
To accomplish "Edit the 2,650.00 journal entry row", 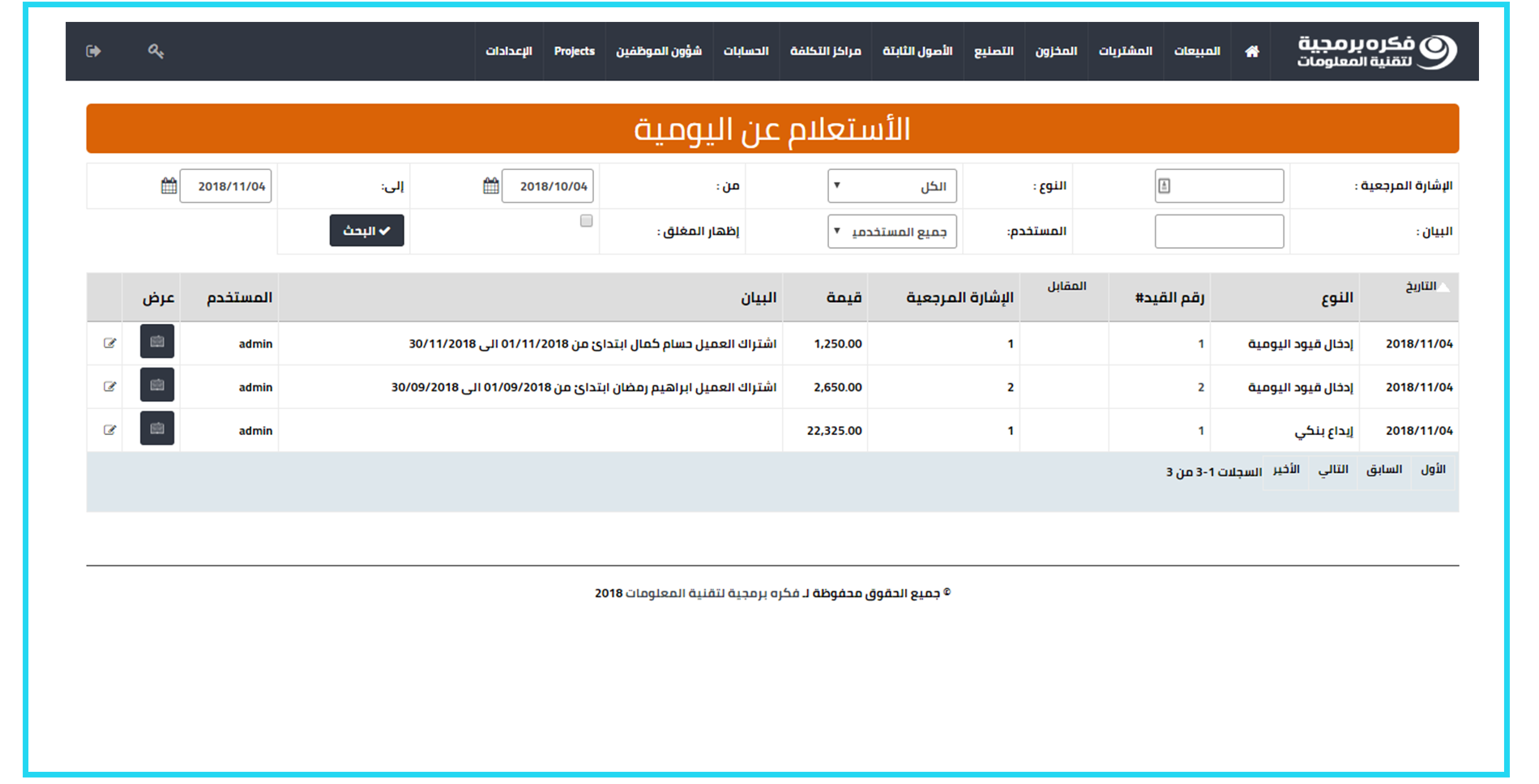I will (109, 386).
